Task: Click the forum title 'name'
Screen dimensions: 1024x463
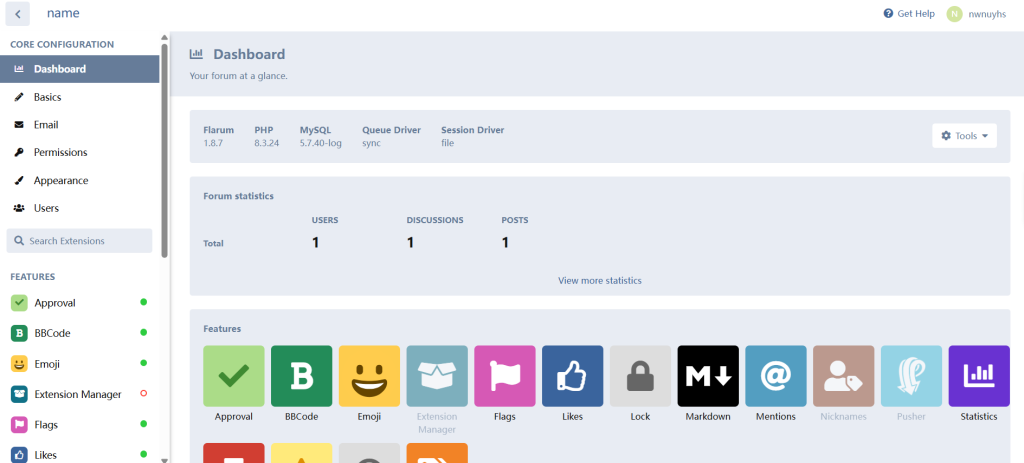Action: (63, 13)
